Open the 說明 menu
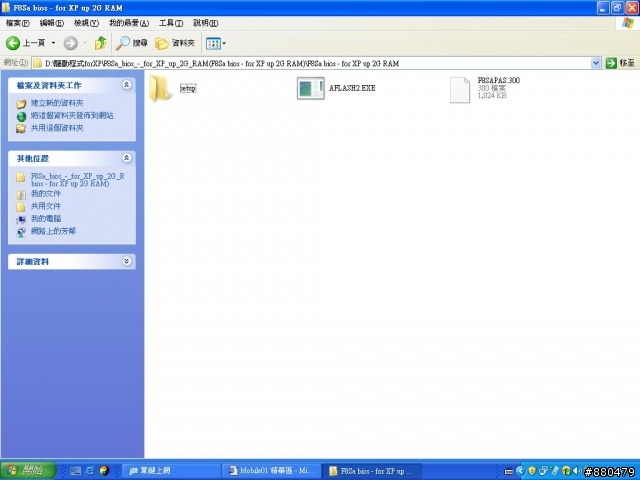Viewport: 640px width, 480px height. click(x=206, y=23)
